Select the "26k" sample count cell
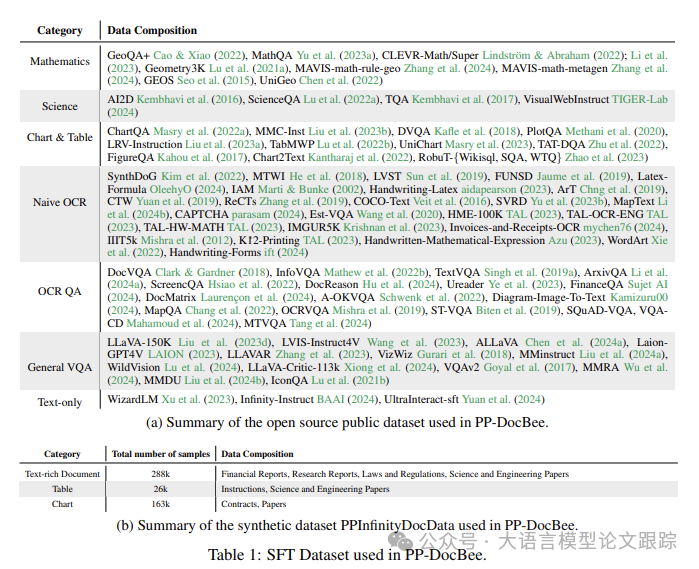 [160, 489]
